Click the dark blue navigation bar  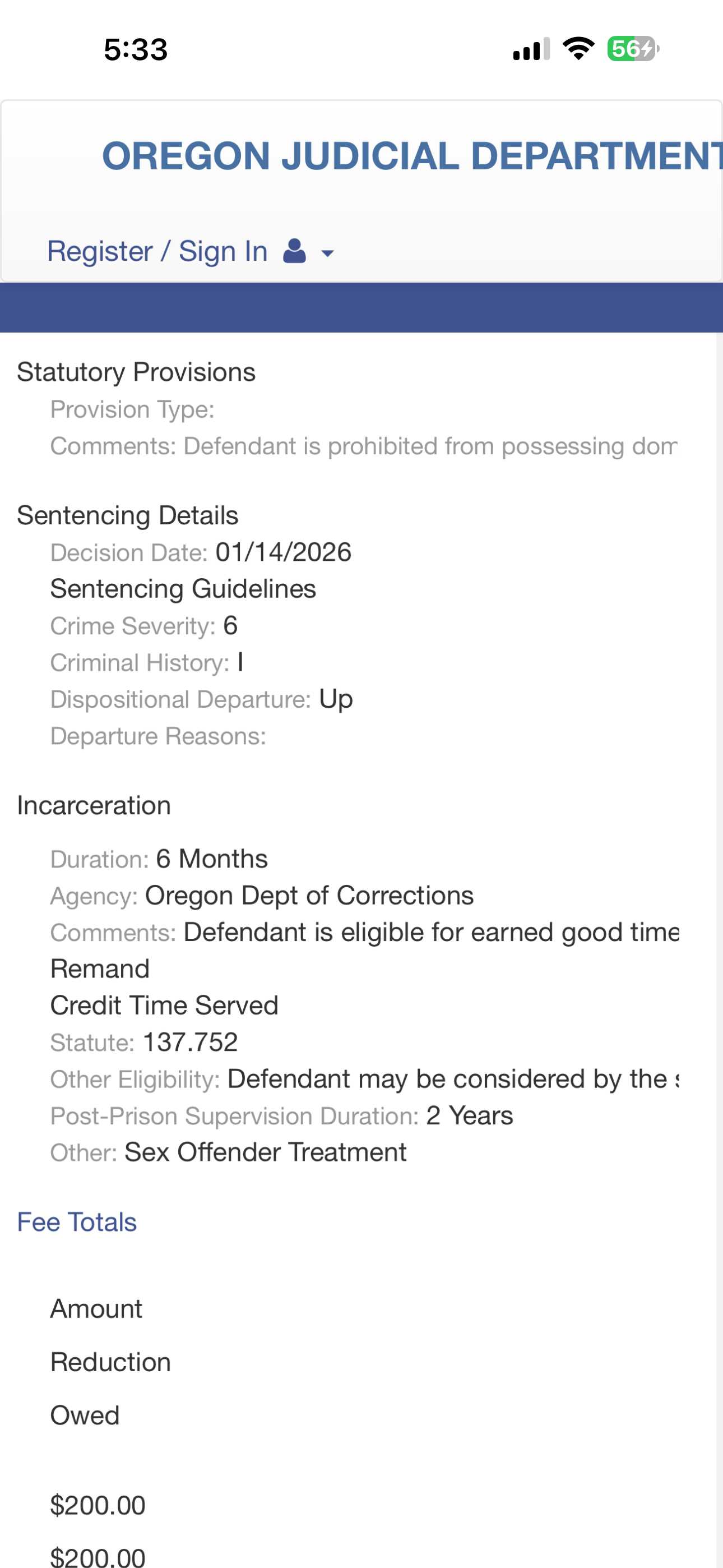(361, 307)
